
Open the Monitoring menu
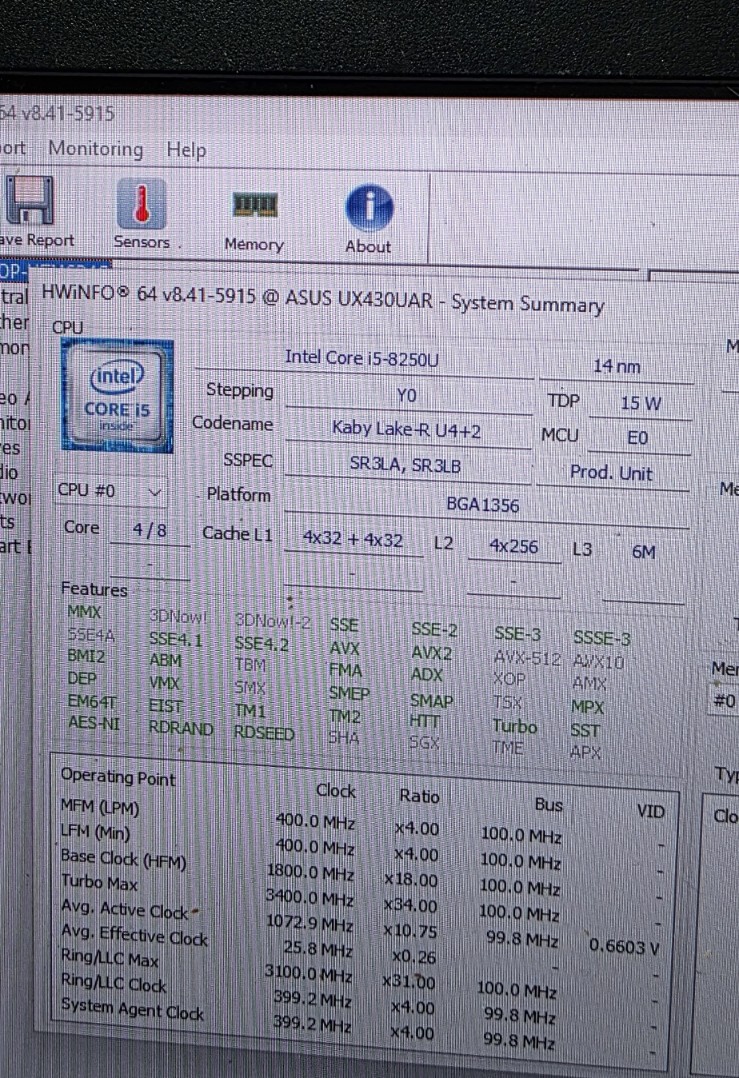(x=96, y=148)
